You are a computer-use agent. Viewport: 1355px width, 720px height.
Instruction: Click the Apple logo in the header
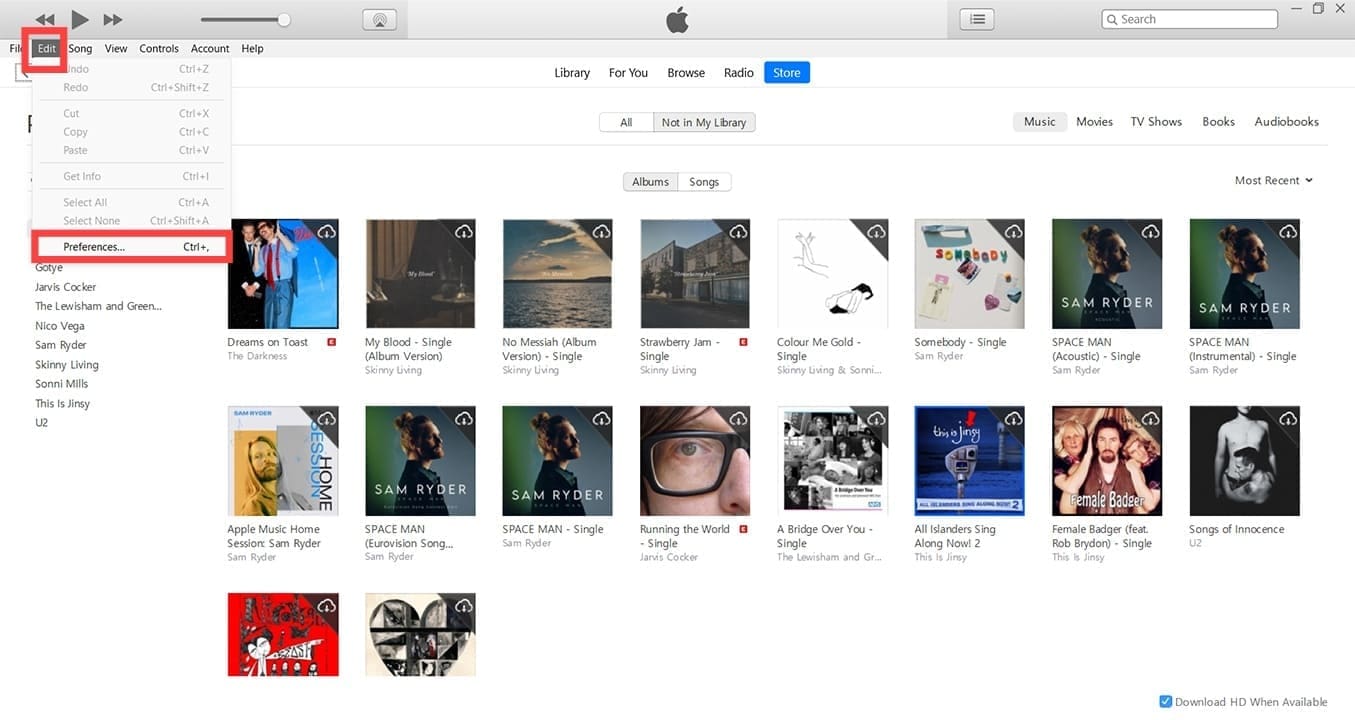[x=678, y=19]
